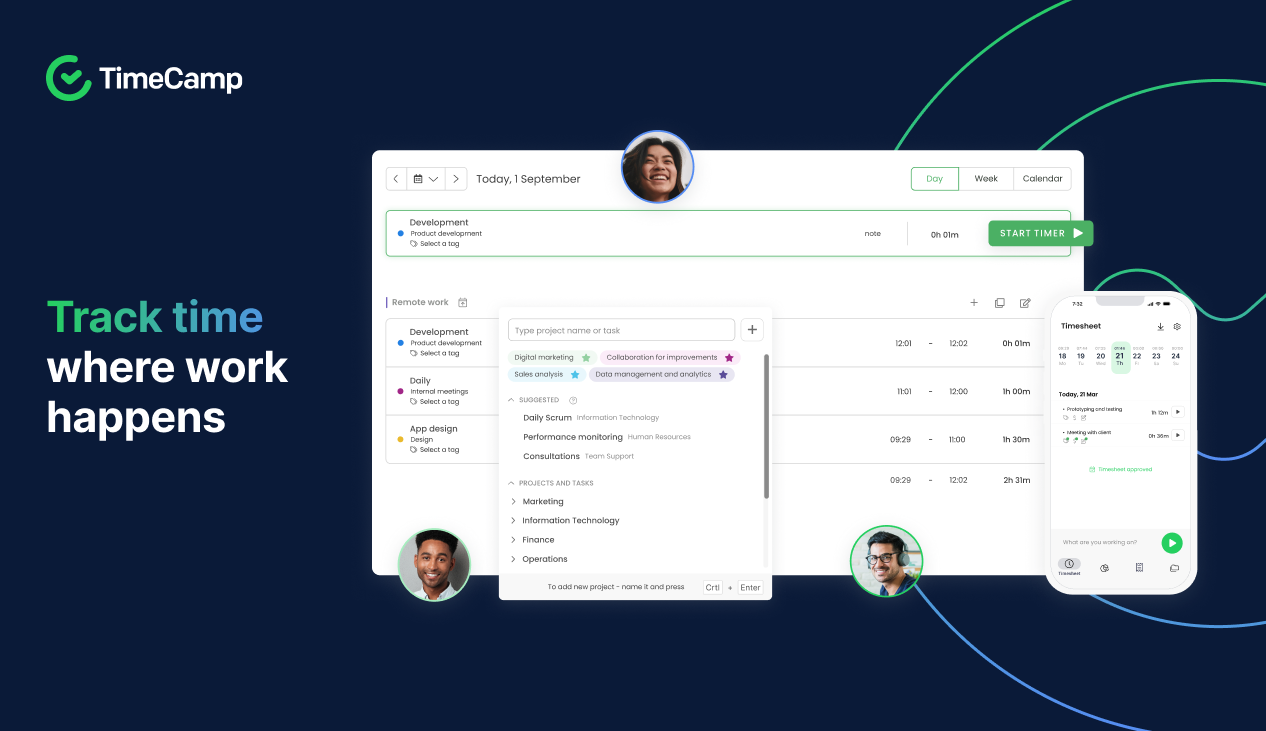Click the man with headphones avatar
Image resolution: width=1266 pixels, height=731 pixels.
(887, 562)
